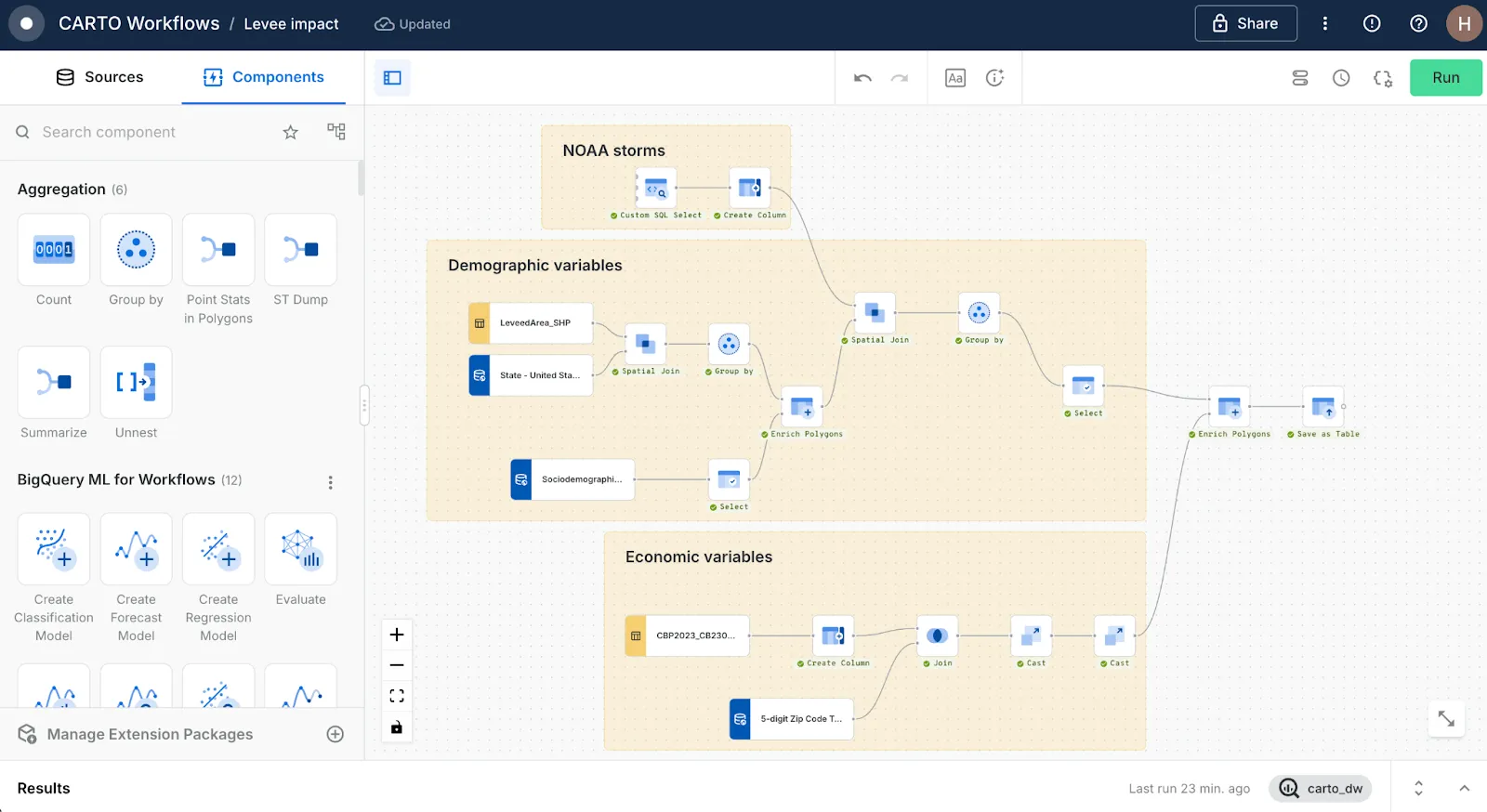Image resolution: width=1487 pixels, height=812 pixels.
Task: Pick the ST Dump component
Action: pyautogui.click(x=300, y=250)
